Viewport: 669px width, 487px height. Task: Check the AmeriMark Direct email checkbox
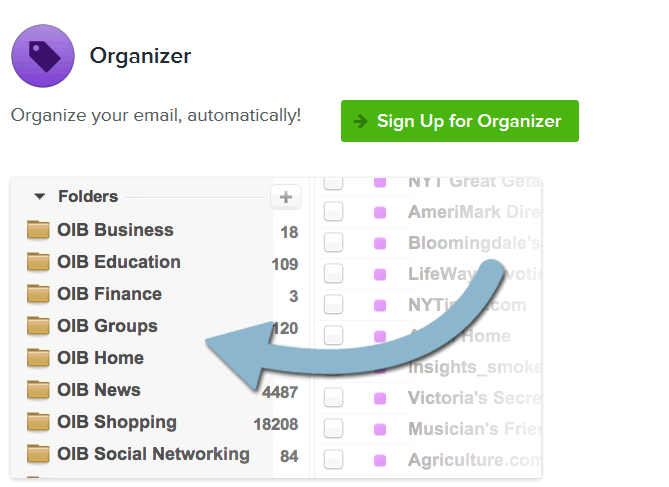pyautogui.click(x=333, y=212)
